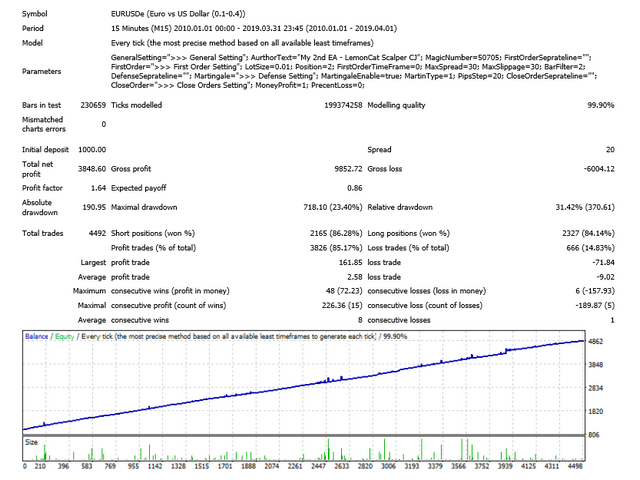The image size is (640, 480).
Task: Click the Relative drawdown value 31.42% (370.61)
Action: [585, 207]
